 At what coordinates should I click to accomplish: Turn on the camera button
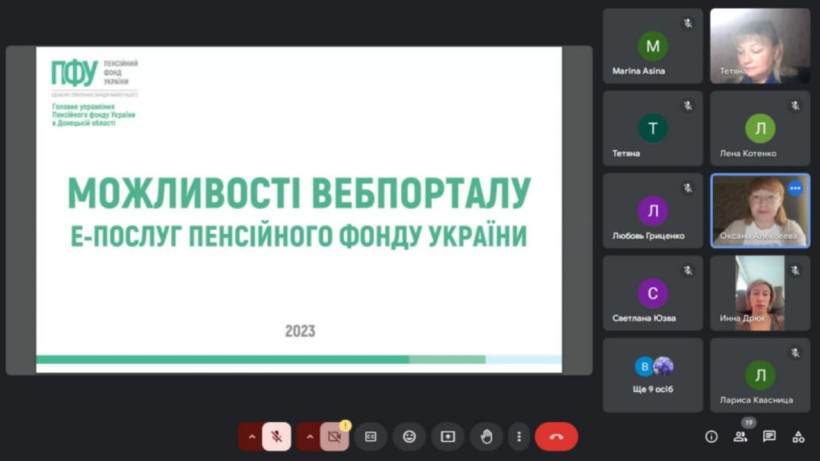point(334,436)
